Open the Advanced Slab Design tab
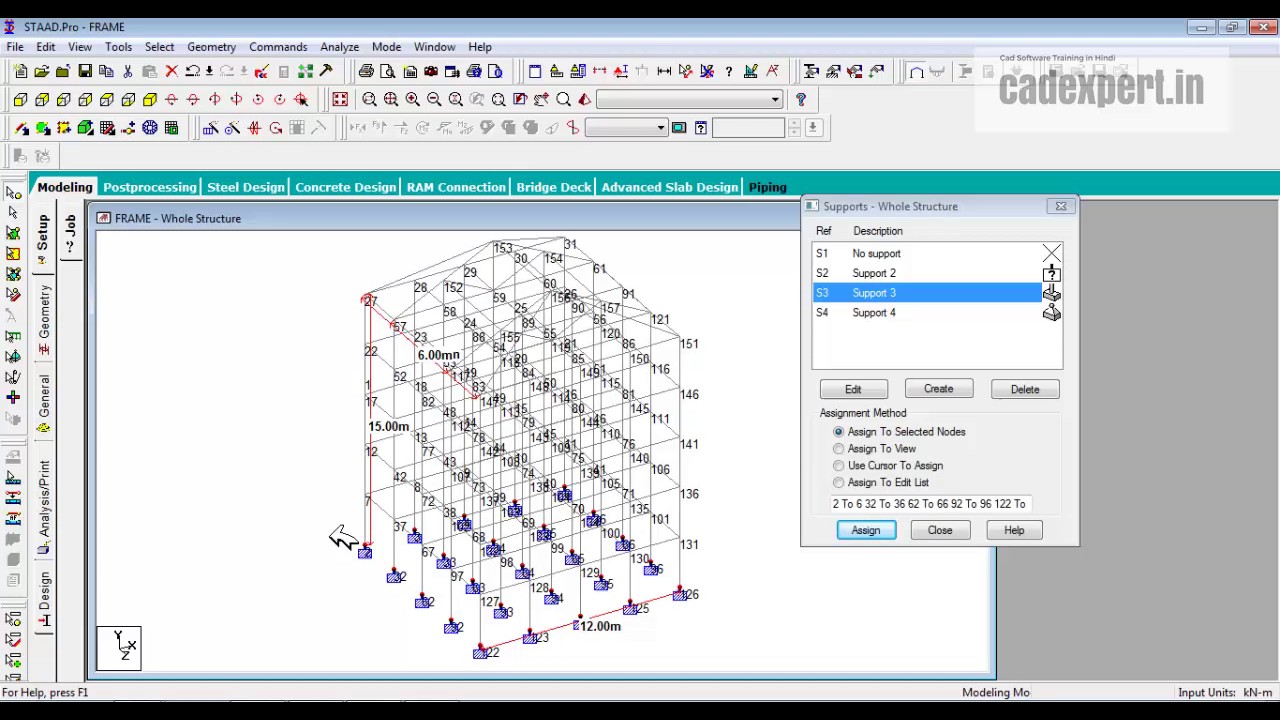 coord(670,187)
